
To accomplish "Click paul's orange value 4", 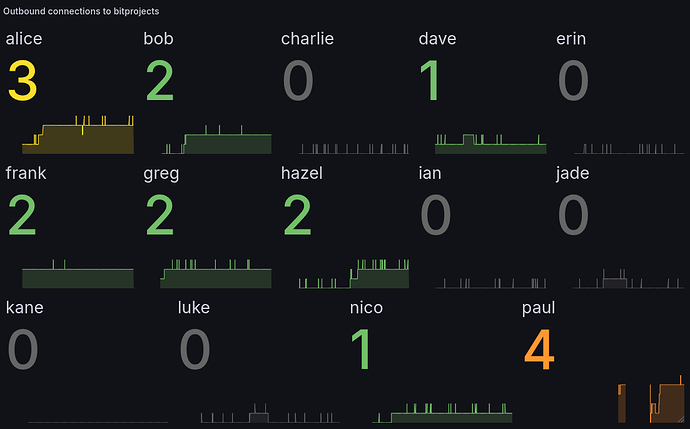I will pyautogui.click(x=538, y=349).
